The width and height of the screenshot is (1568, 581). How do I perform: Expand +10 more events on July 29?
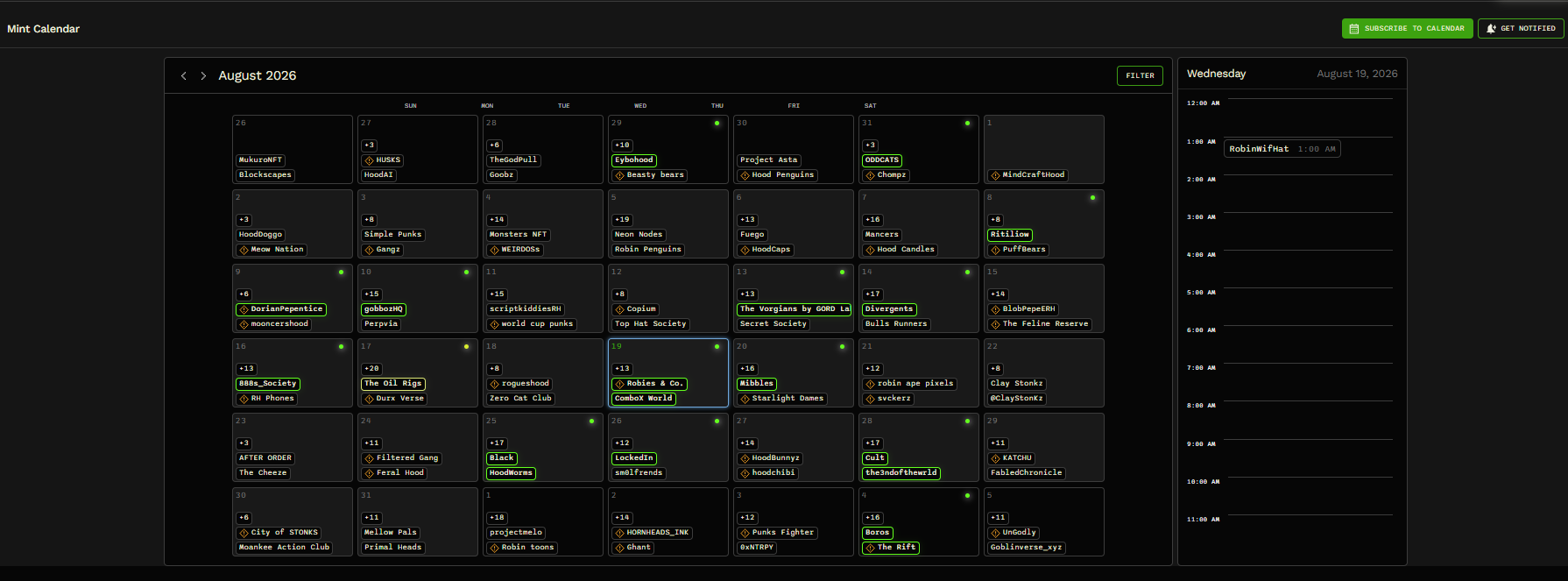pos(622,145)
